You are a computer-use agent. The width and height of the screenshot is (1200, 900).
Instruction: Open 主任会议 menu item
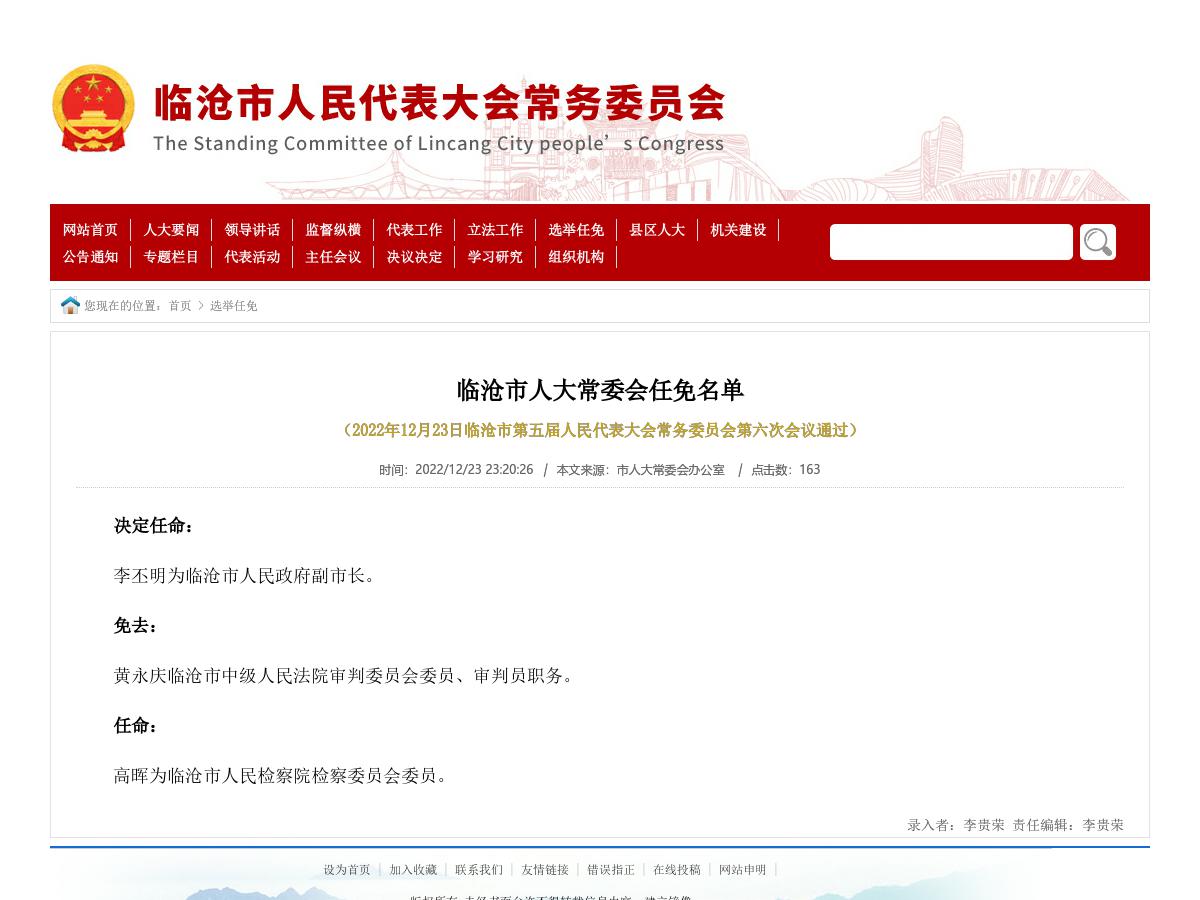tap(333, 257)
